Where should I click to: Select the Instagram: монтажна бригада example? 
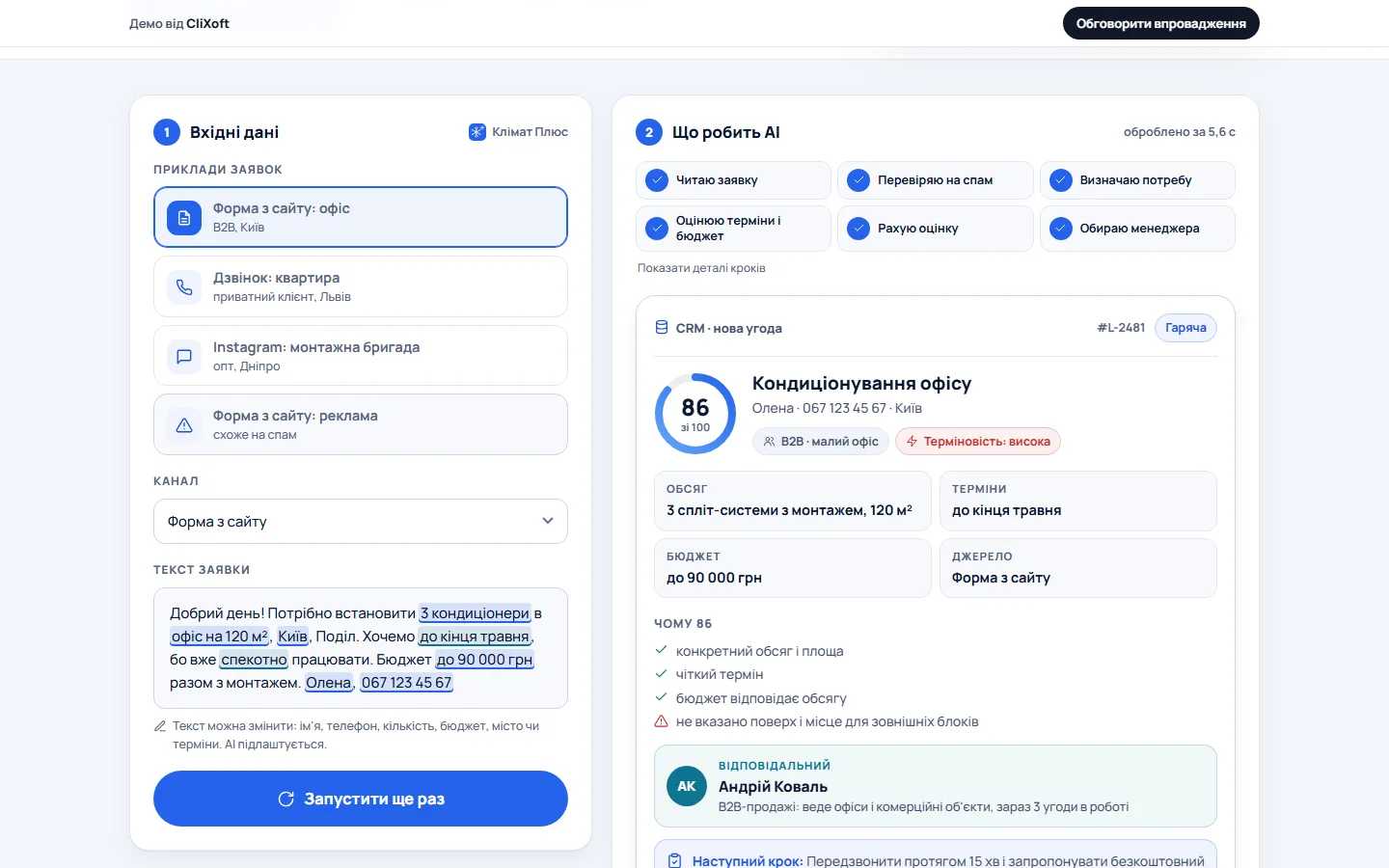coord(361,356)
